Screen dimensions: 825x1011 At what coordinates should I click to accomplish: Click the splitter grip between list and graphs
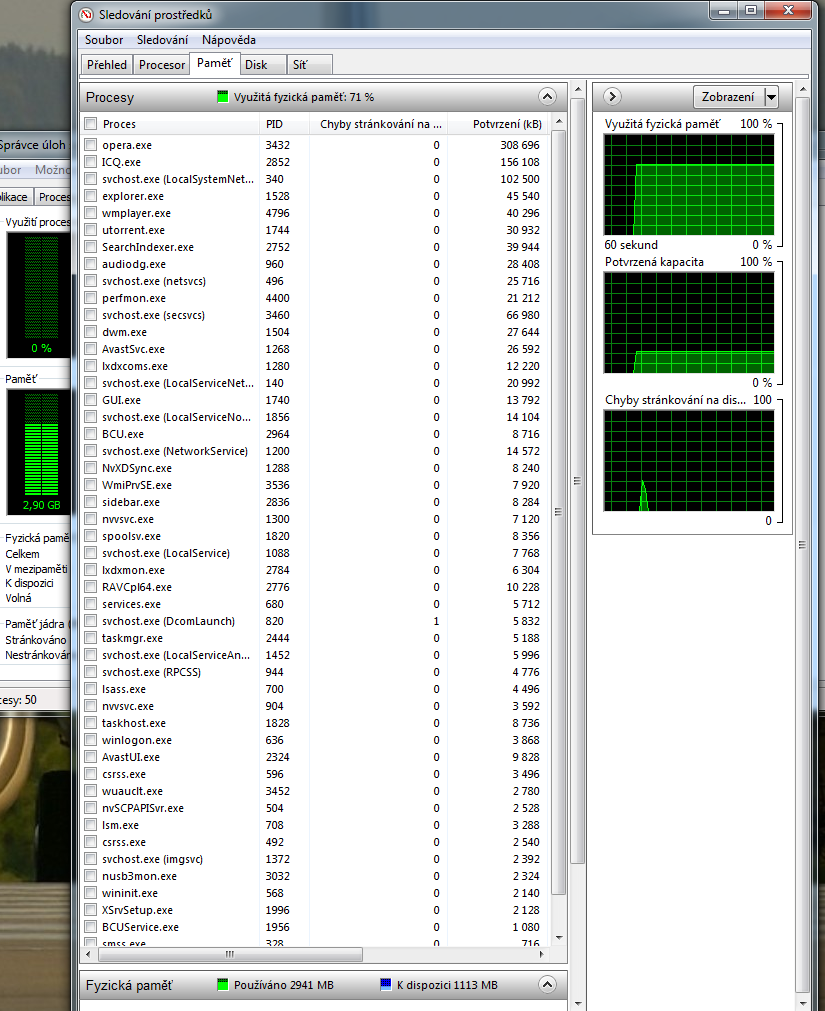(x=576, y=481)
